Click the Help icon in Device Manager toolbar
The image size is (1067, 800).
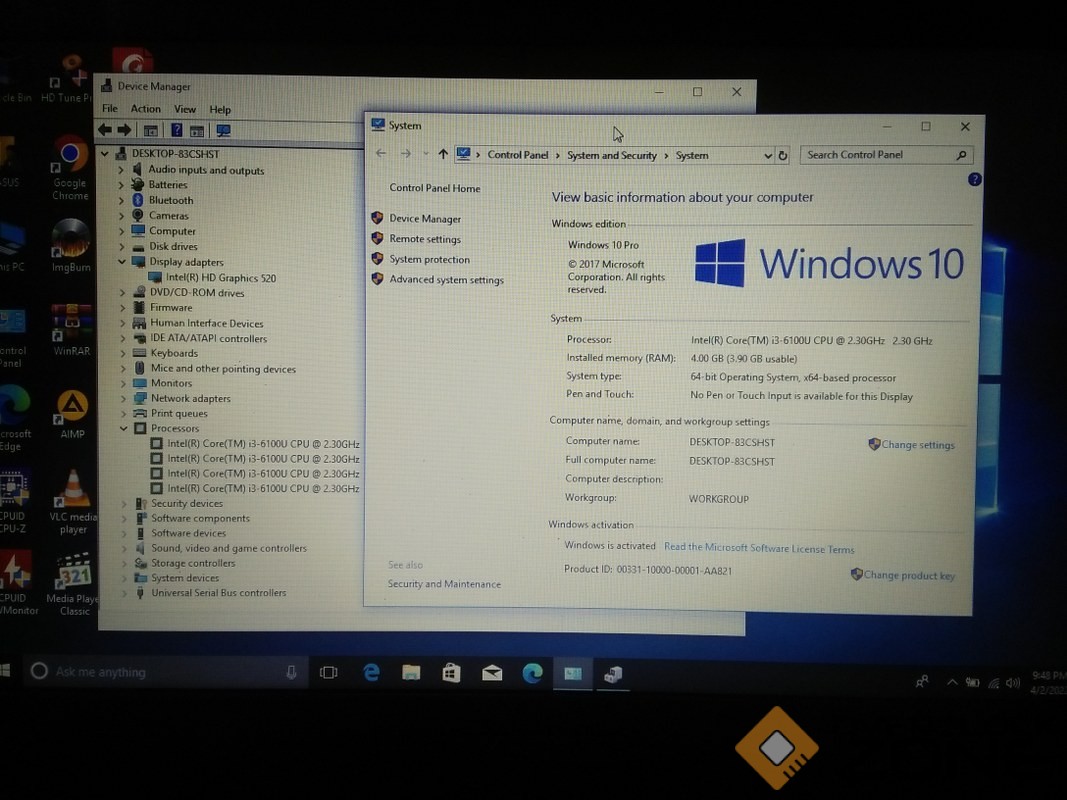[176, 130]
